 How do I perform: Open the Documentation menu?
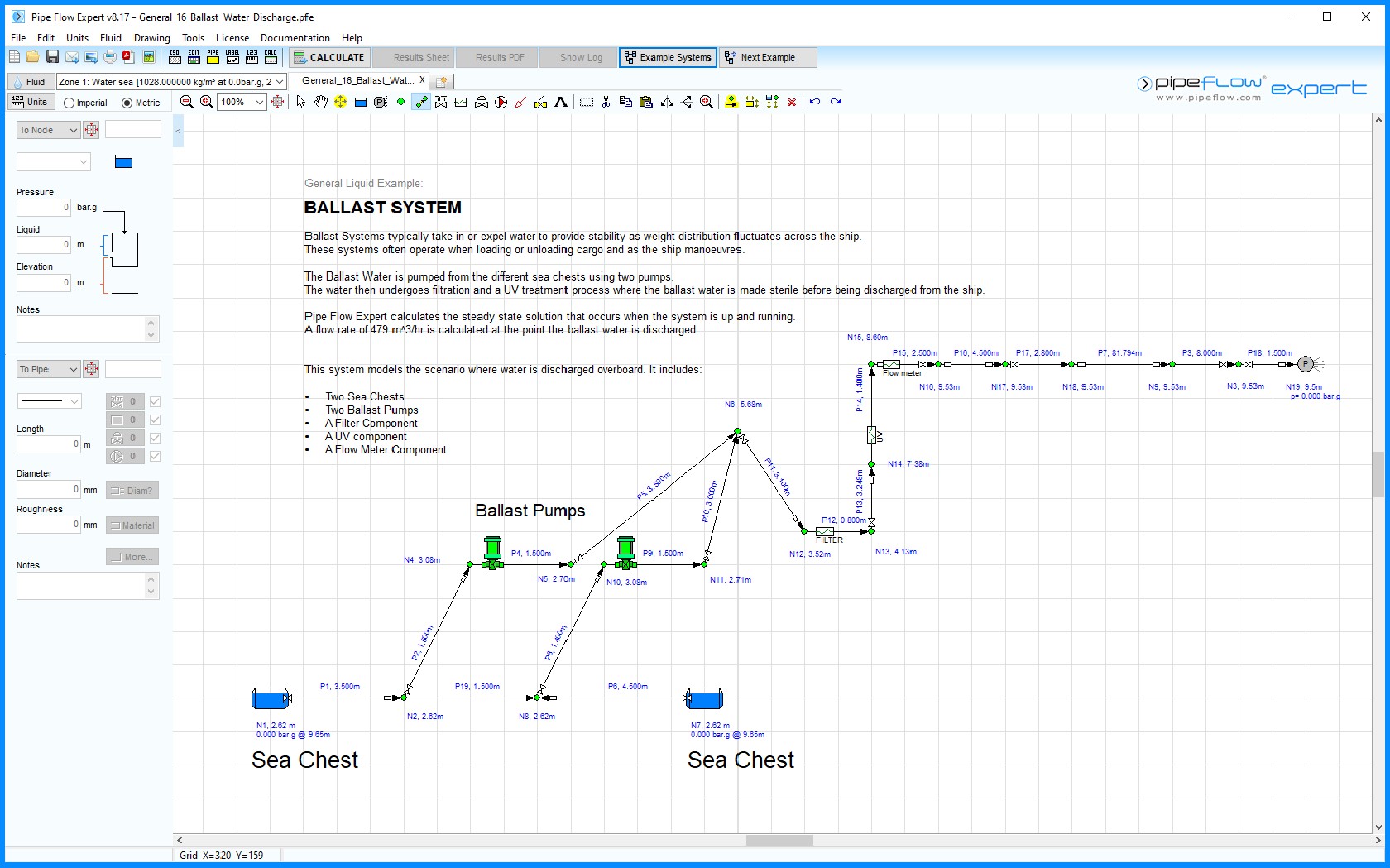tap(295, 38)
